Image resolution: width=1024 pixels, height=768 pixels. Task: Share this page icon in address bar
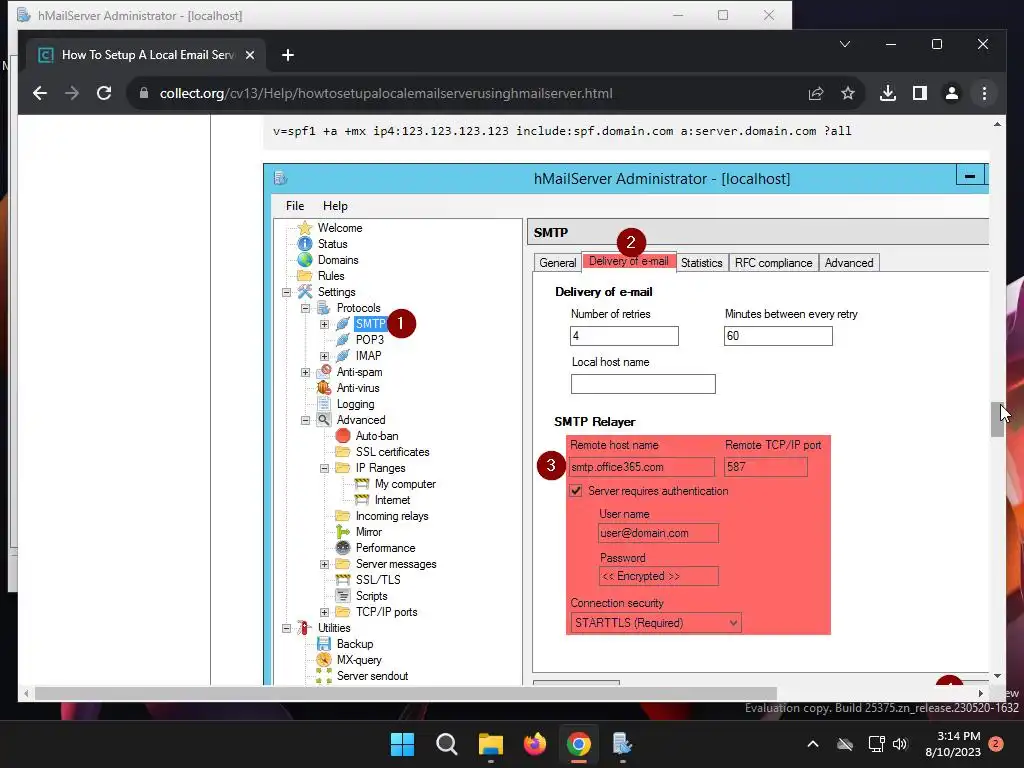(x=816, y=93)
